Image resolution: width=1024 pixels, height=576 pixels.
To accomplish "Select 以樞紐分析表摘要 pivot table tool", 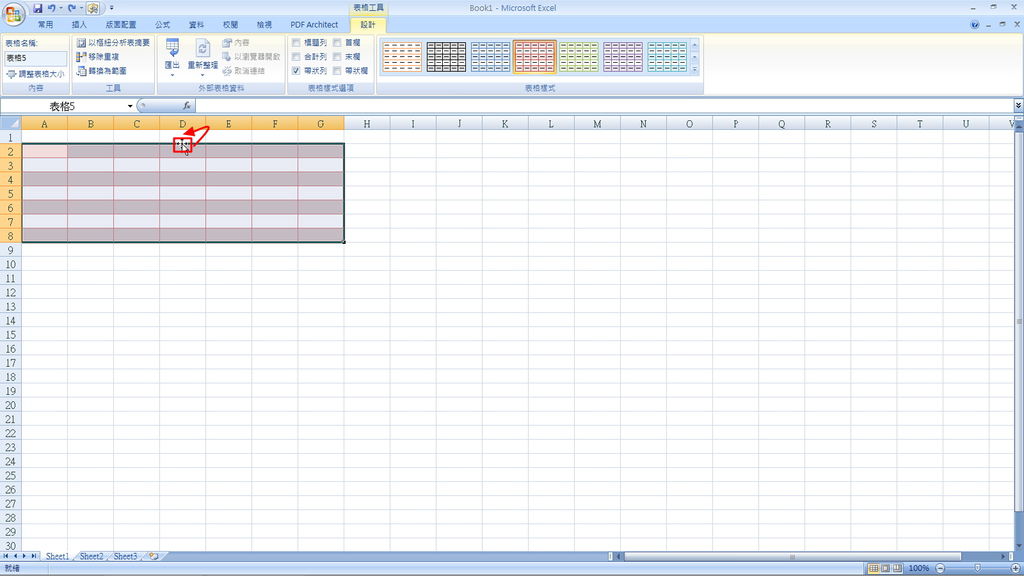I will point(113,42).
